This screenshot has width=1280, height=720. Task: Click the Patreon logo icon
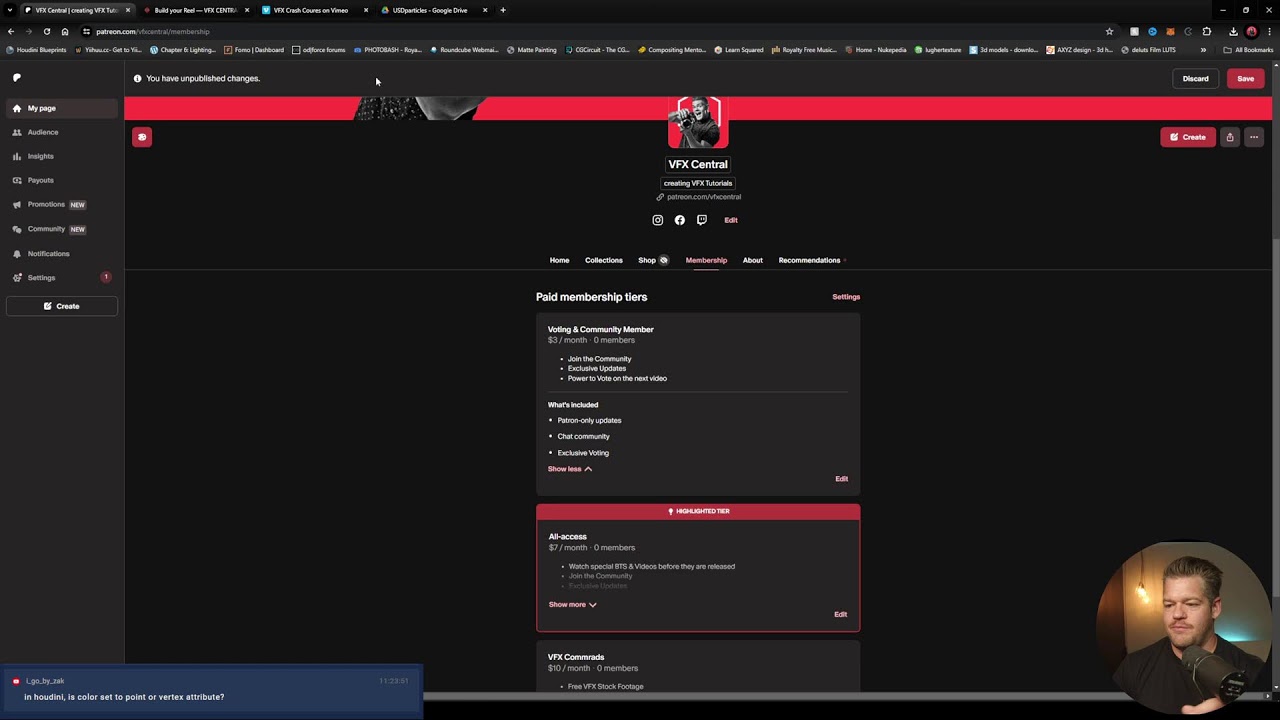[17, 77]
